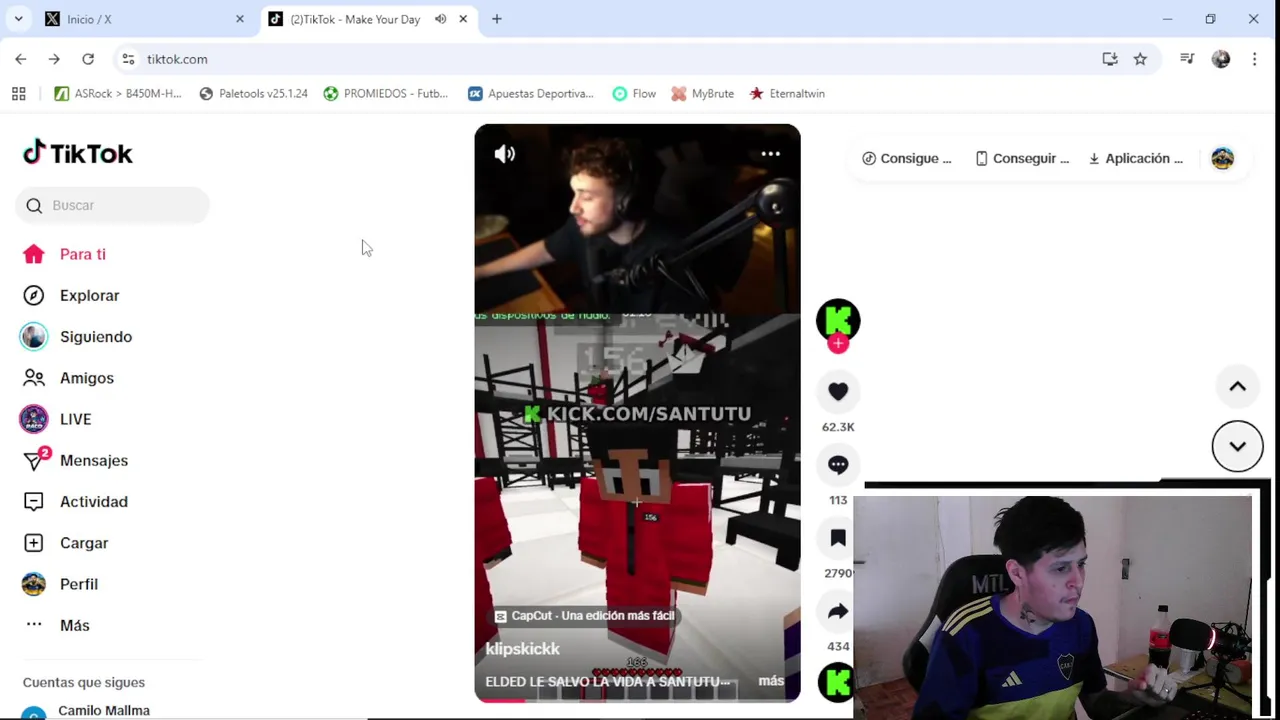Click the KICK.COM/SANTUTU video area
1280x720 pixels.
[638, 414]
